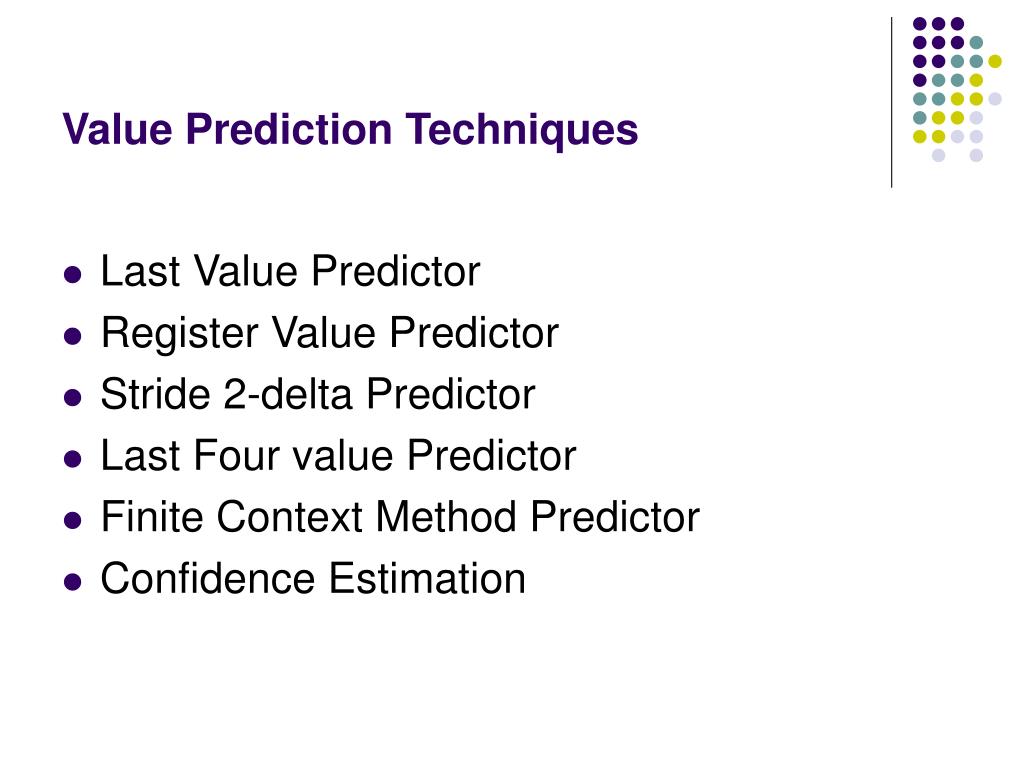This screenshot has height=768, width=1024.
Task: Select the Finite Context Method Predictor text
Action: (400, 517)
